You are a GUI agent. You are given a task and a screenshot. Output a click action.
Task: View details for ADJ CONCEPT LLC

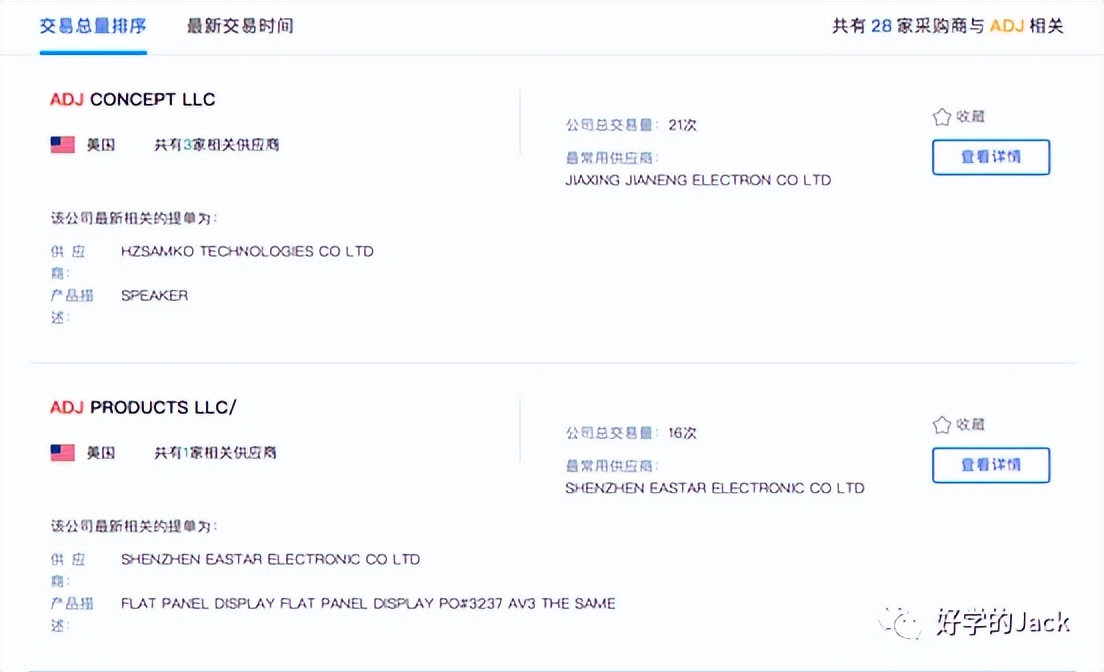coord(990,158)
